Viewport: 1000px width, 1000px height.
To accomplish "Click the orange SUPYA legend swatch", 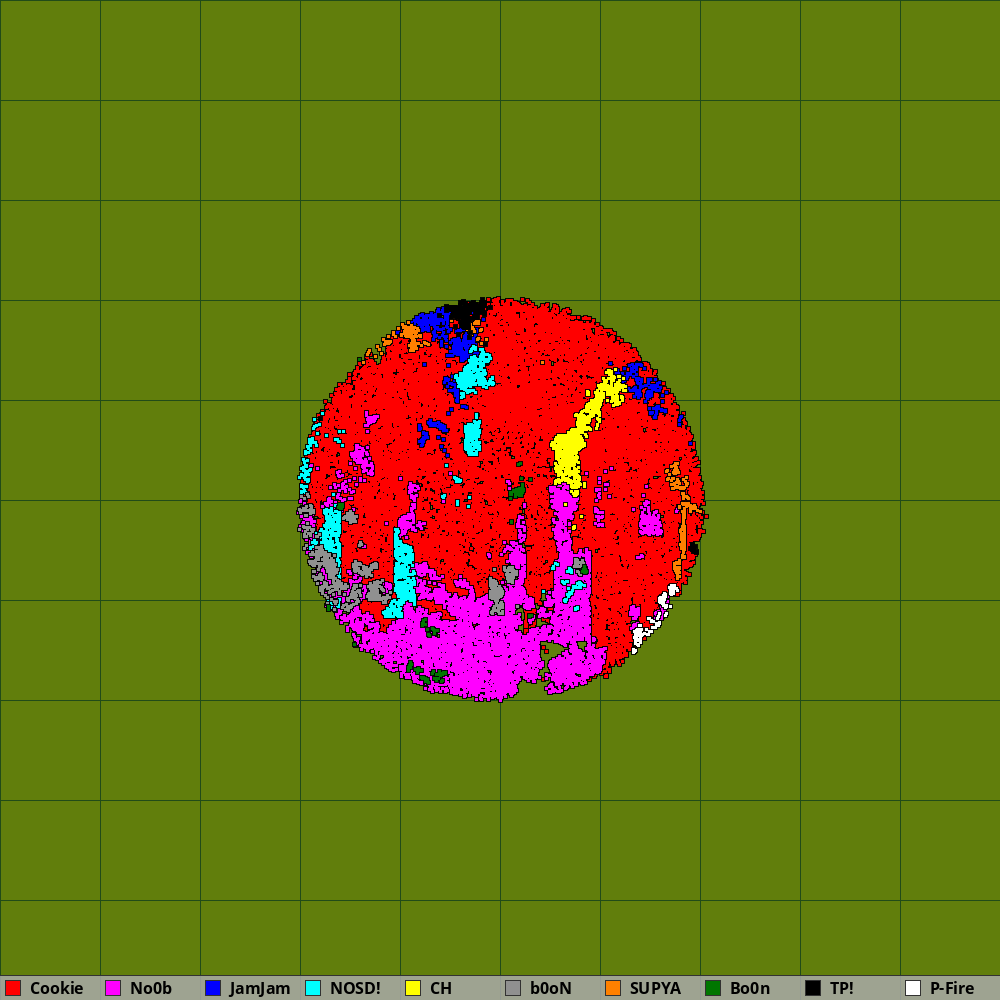I will (613, 988).
